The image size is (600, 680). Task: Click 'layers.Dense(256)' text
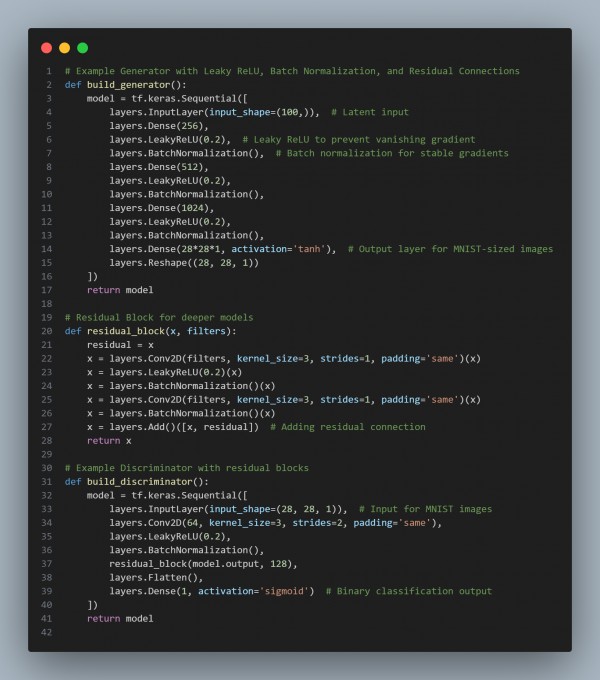[x=156, y=126]
